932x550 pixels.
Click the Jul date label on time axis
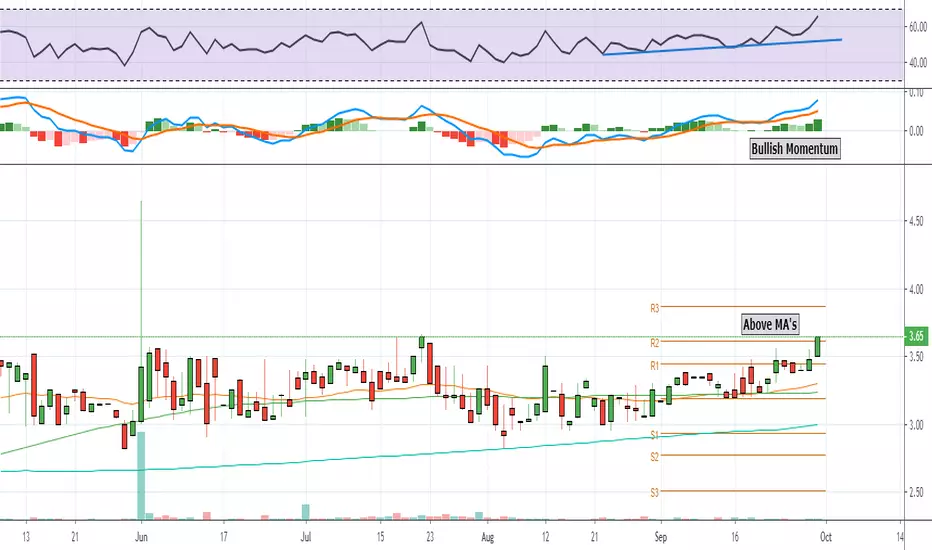(x=306, y=537)
